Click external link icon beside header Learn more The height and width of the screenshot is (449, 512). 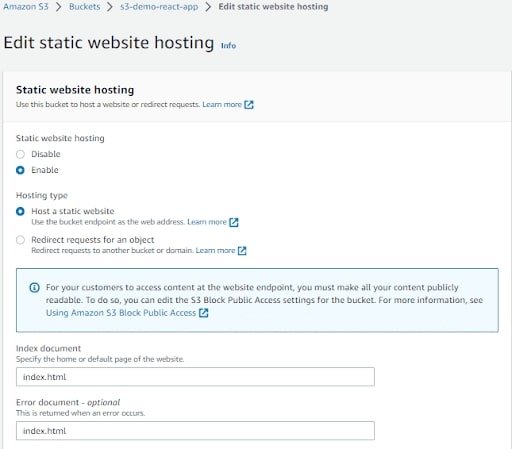click(249, 105)
